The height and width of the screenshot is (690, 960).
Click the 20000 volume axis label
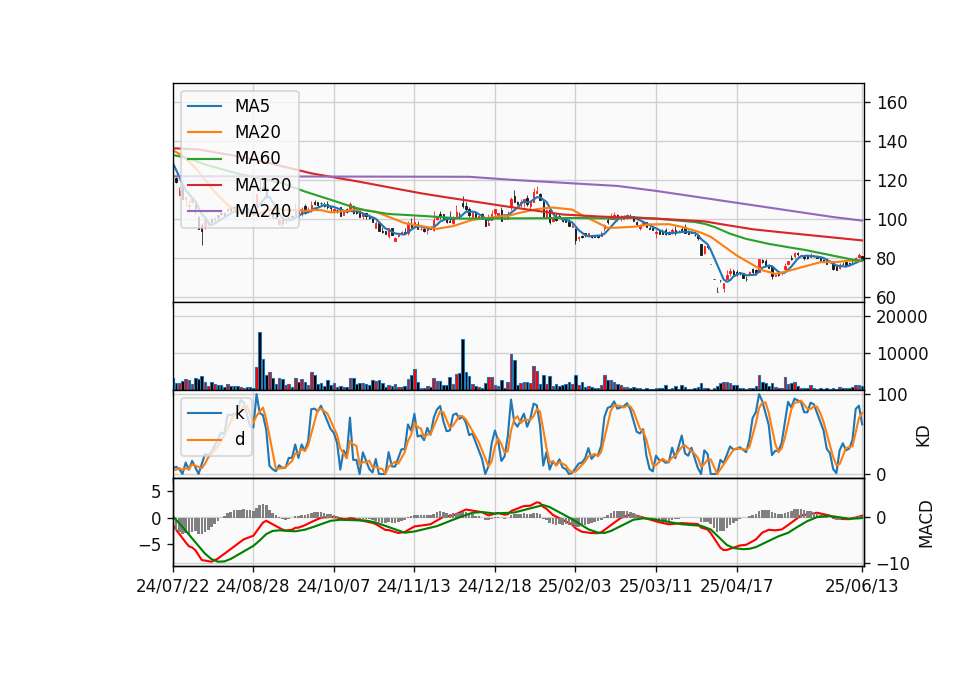(902, 317)
